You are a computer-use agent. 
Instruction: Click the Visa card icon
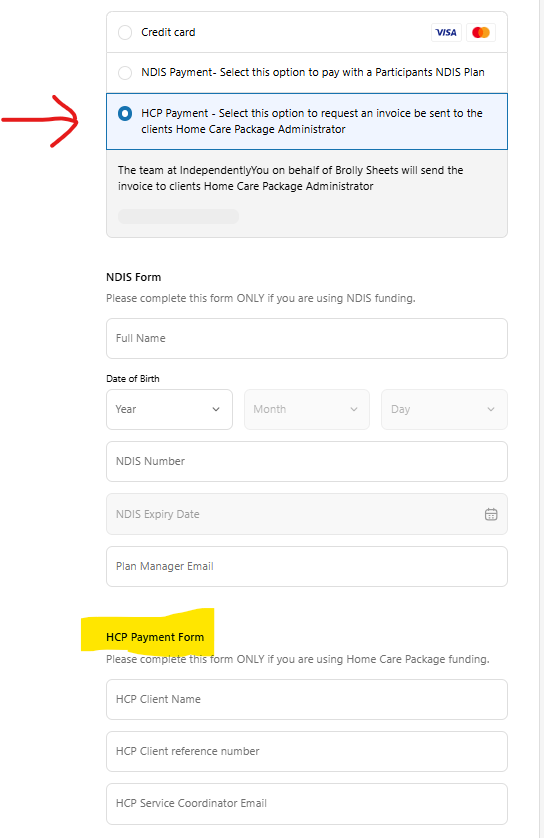[446, 33]
